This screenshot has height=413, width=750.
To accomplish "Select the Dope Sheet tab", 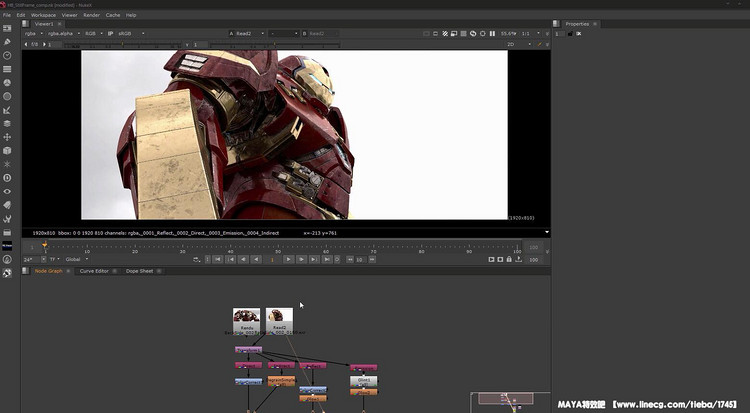I will pos(139,271).
